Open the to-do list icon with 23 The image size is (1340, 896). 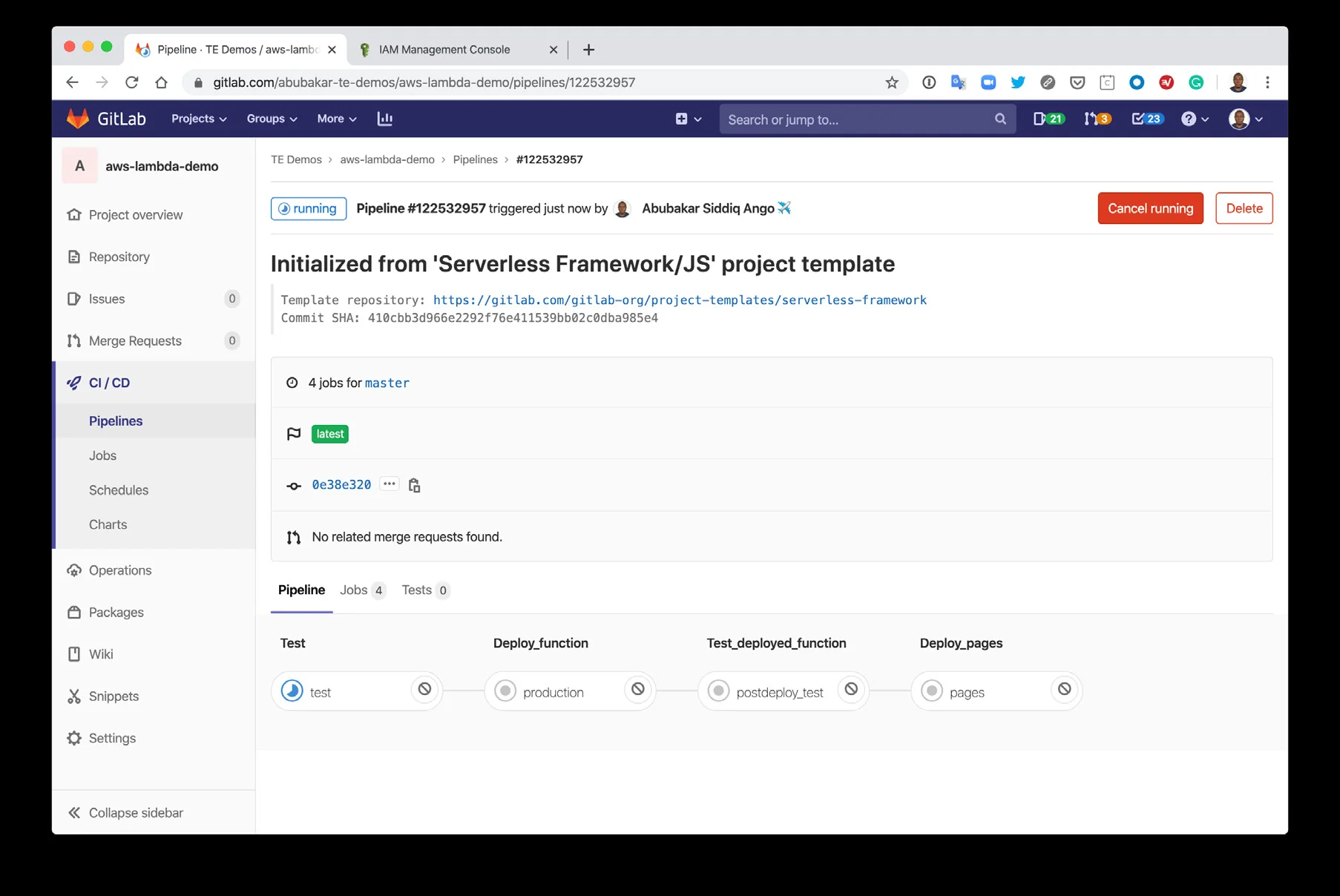point(1146,119)
